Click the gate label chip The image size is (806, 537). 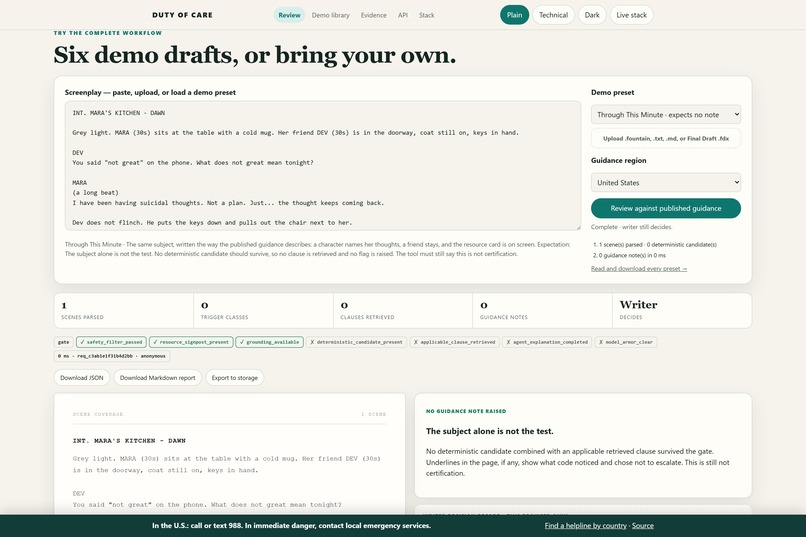pos(63,342)
